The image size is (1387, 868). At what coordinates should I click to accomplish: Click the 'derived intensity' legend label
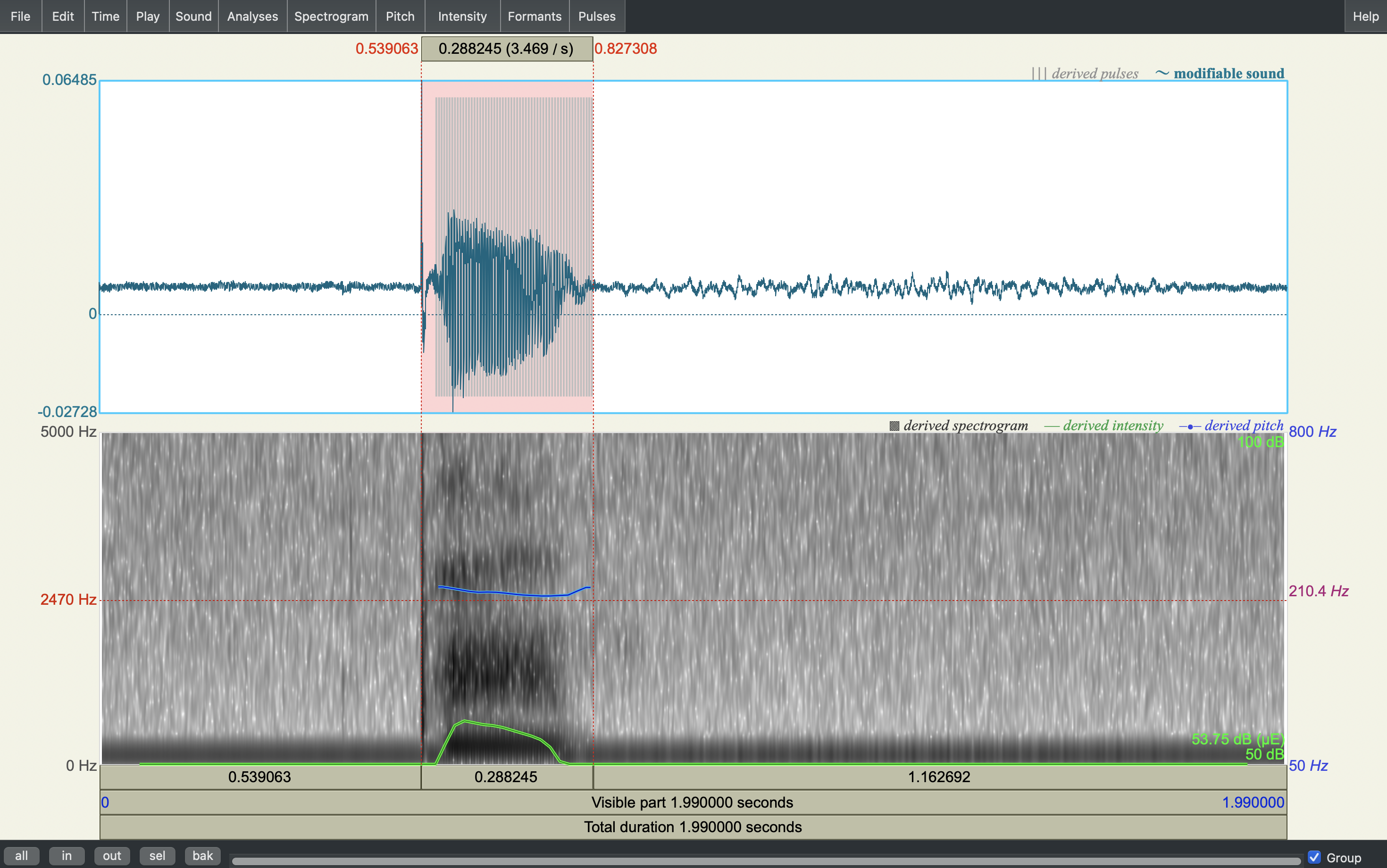[x=1112, y=426]
